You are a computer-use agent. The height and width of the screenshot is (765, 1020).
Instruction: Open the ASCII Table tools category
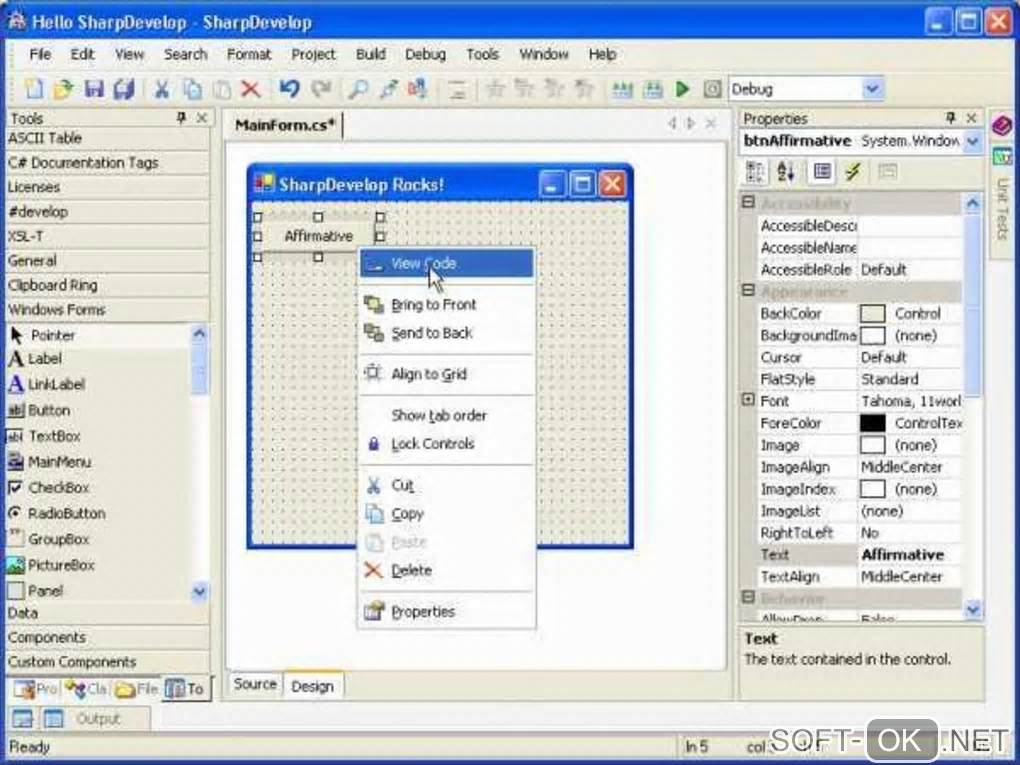[107, 138]
